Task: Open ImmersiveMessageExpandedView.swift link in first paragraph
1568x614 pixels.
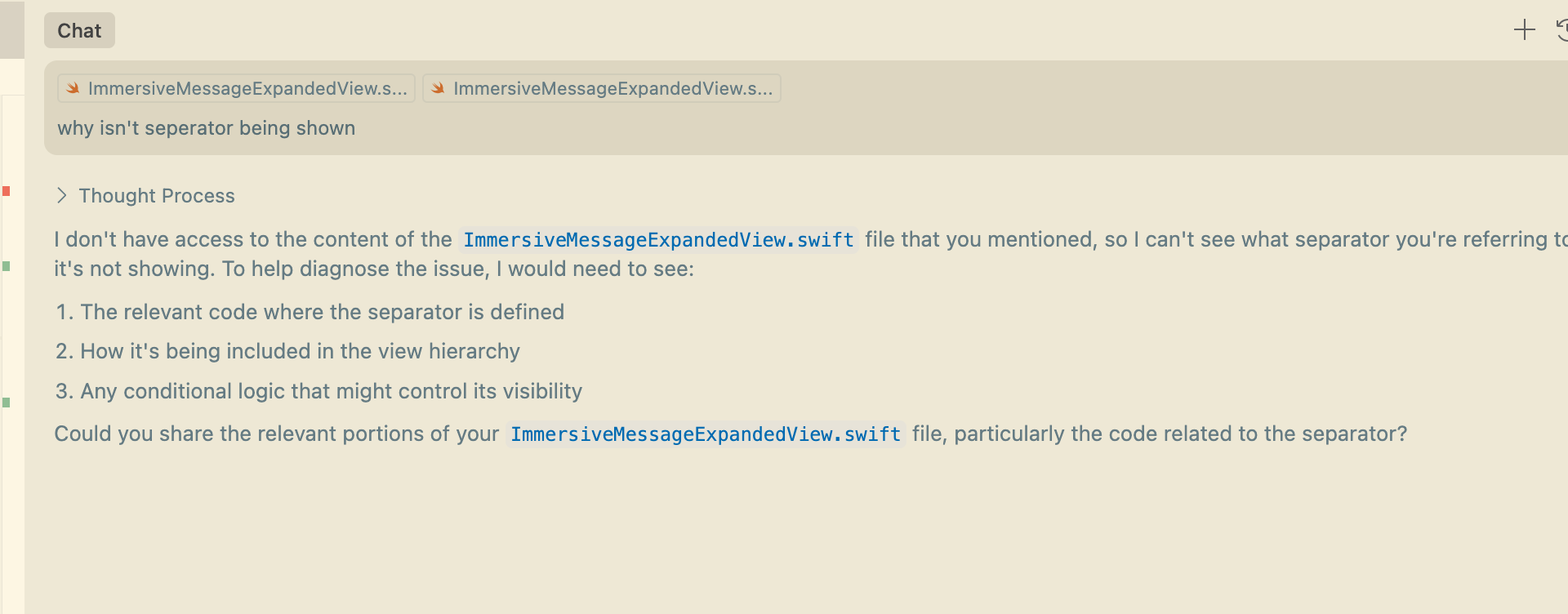Action: coord(658,240)
